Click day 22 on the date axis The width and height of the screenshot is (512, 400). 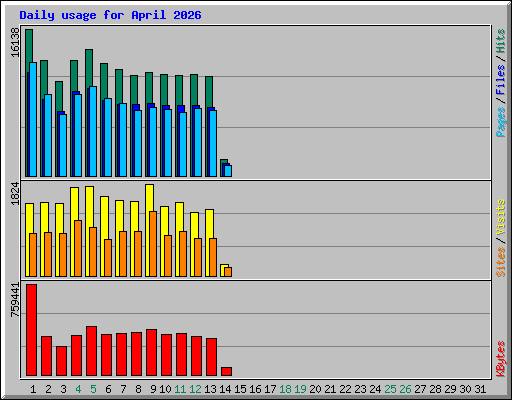345,389
